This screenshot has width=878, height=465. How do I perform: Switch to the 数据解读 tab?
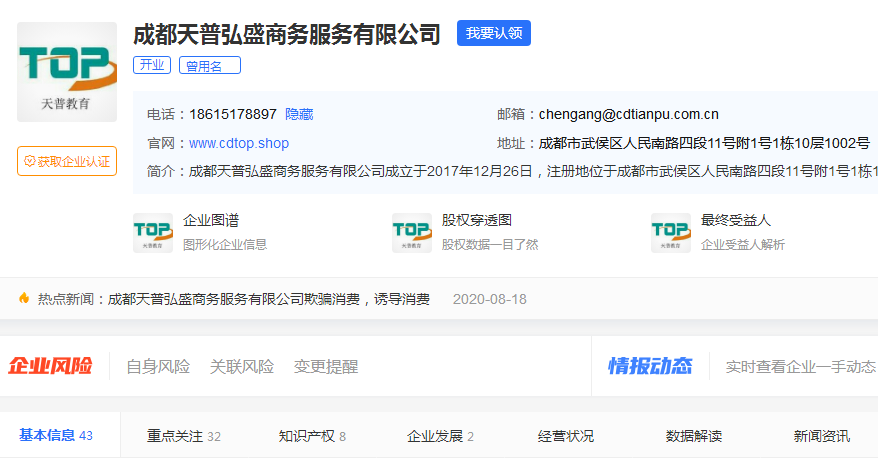point(694,436)
